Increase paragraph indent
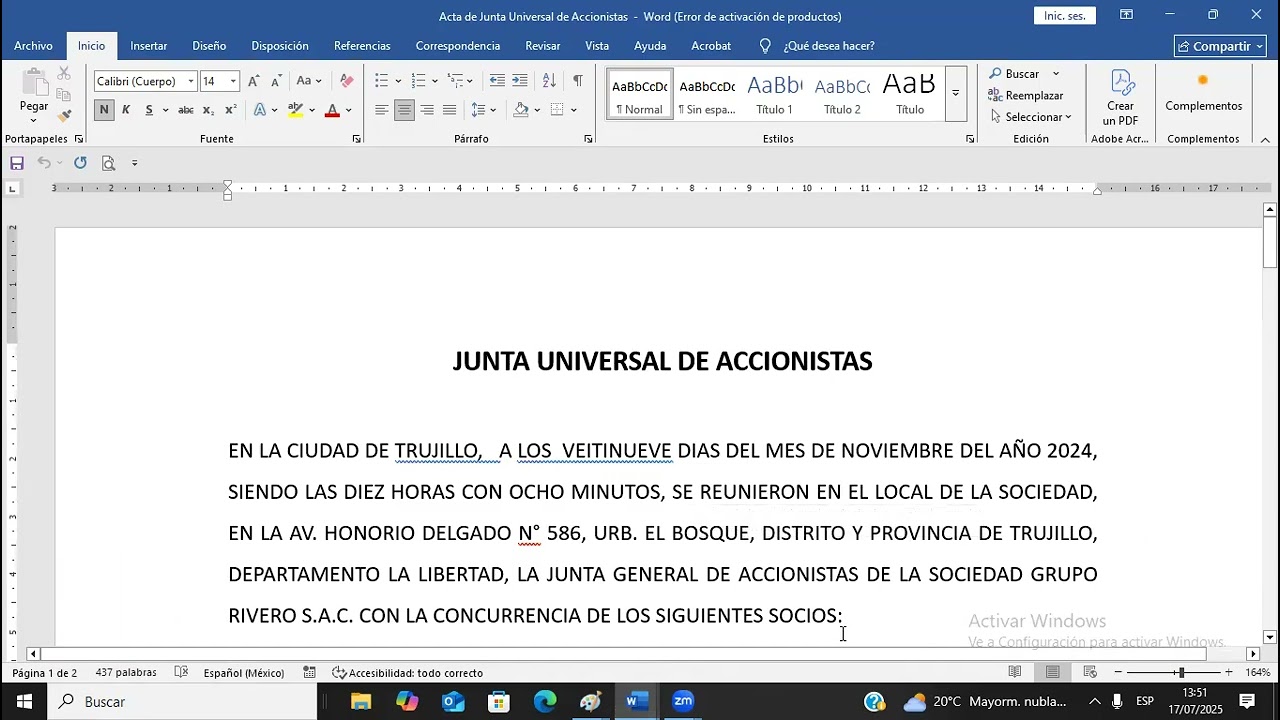 coord(520,81)
